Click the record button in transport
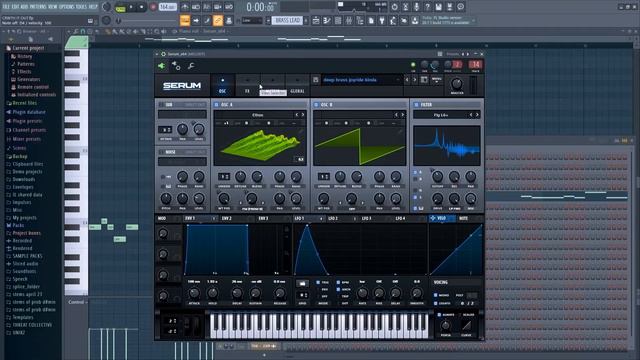Screen dimensions: 640x360 click(x=153, y=7)
